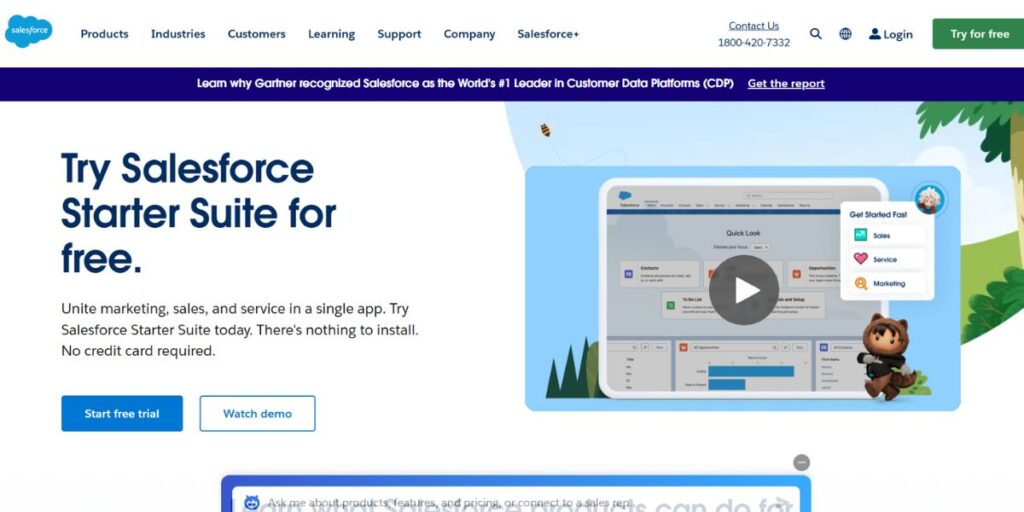Open the Company menu
1024x512 pixels.
pyautogui.click(x=469, y=34)
